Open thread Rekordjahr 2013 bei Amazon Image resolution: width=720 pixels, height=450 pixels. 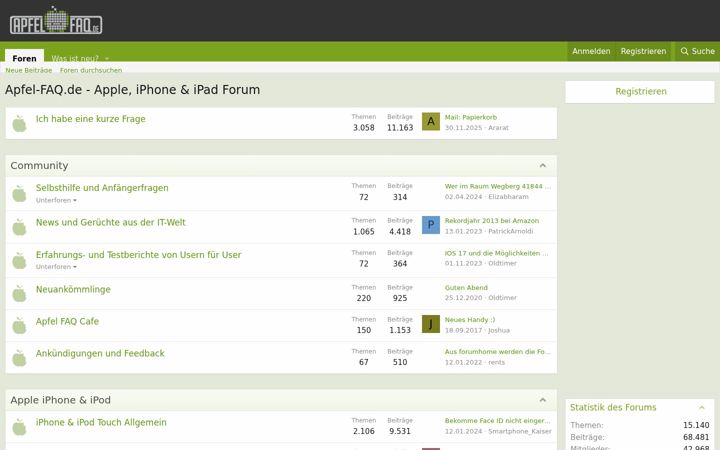click(x=492, y=221)
